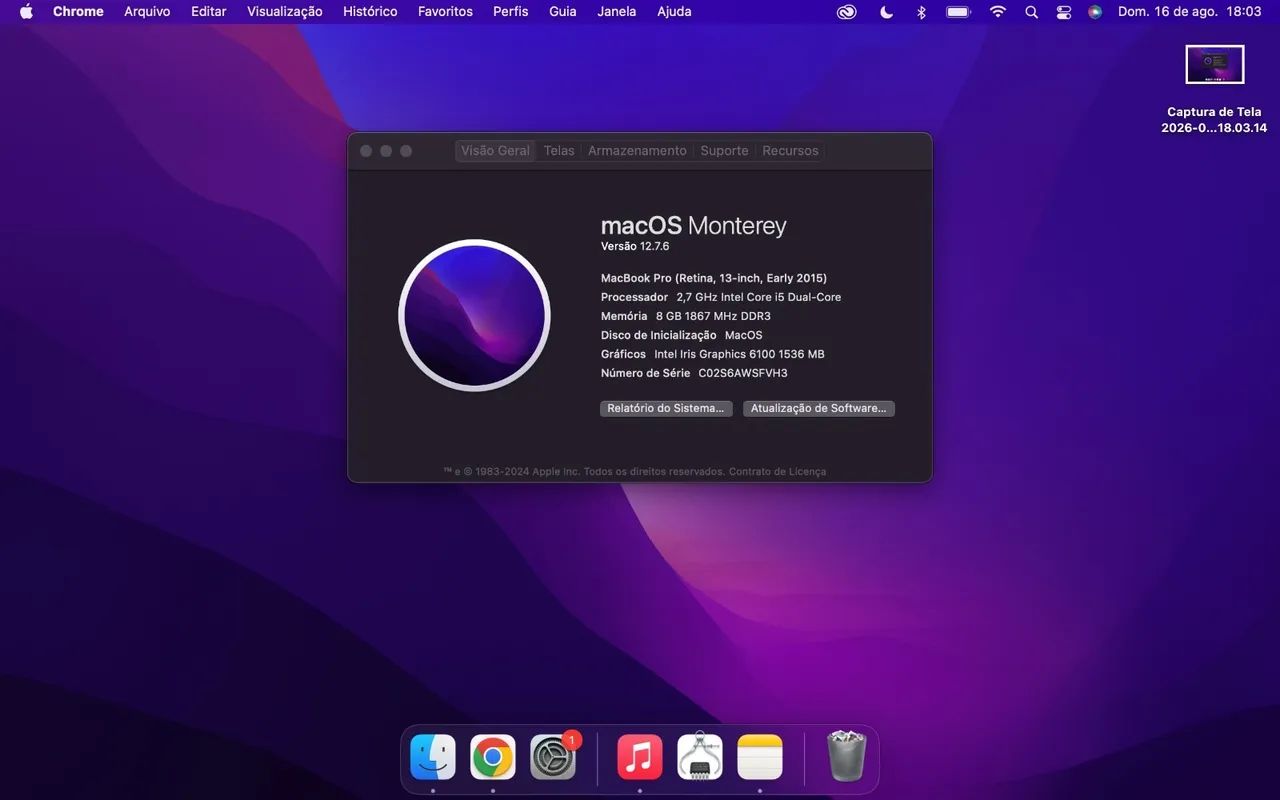Click the Atualização de Software button
The width and height of the screenshot is (1280, 800).
819,409
